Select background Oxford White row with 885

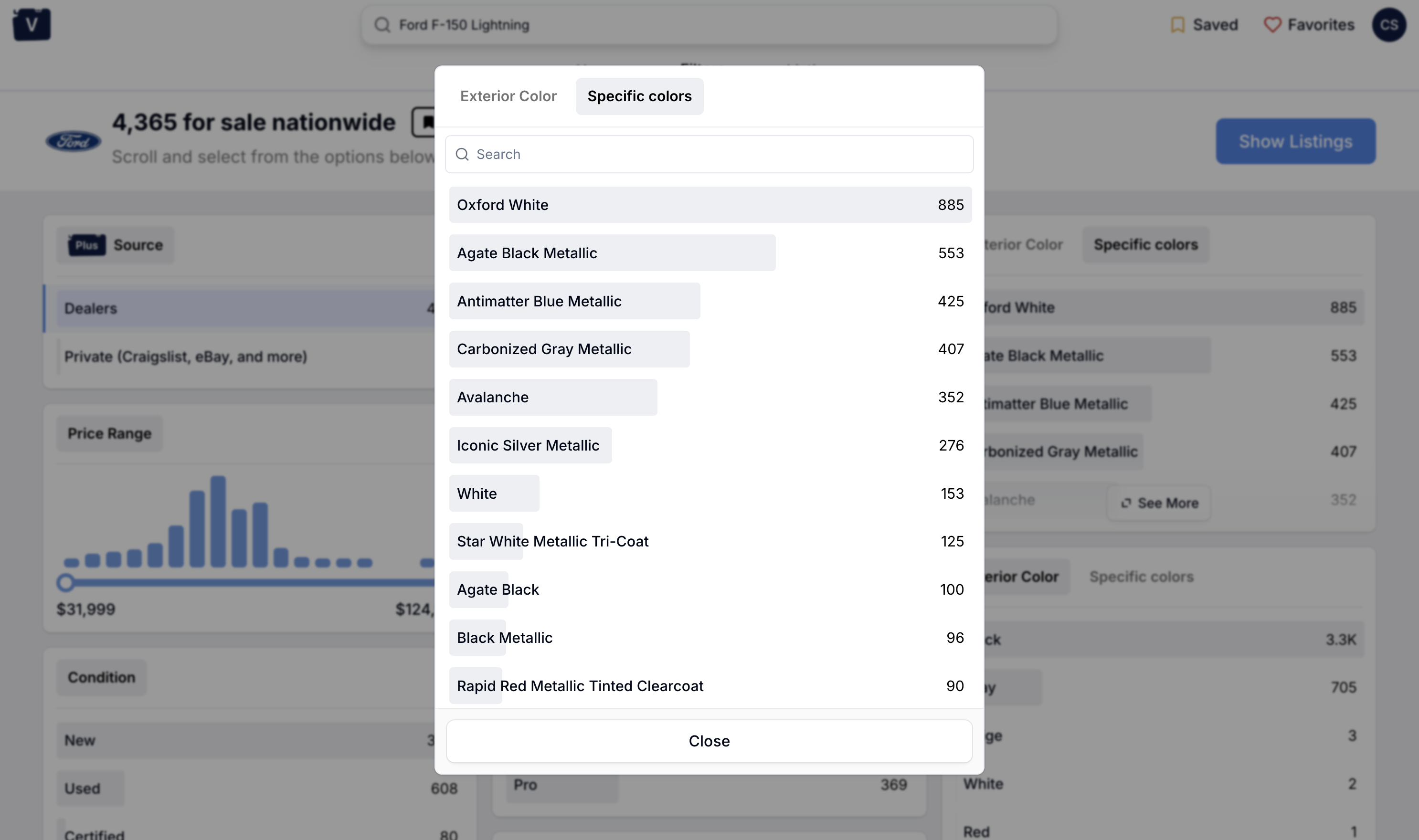point(1174,307)
